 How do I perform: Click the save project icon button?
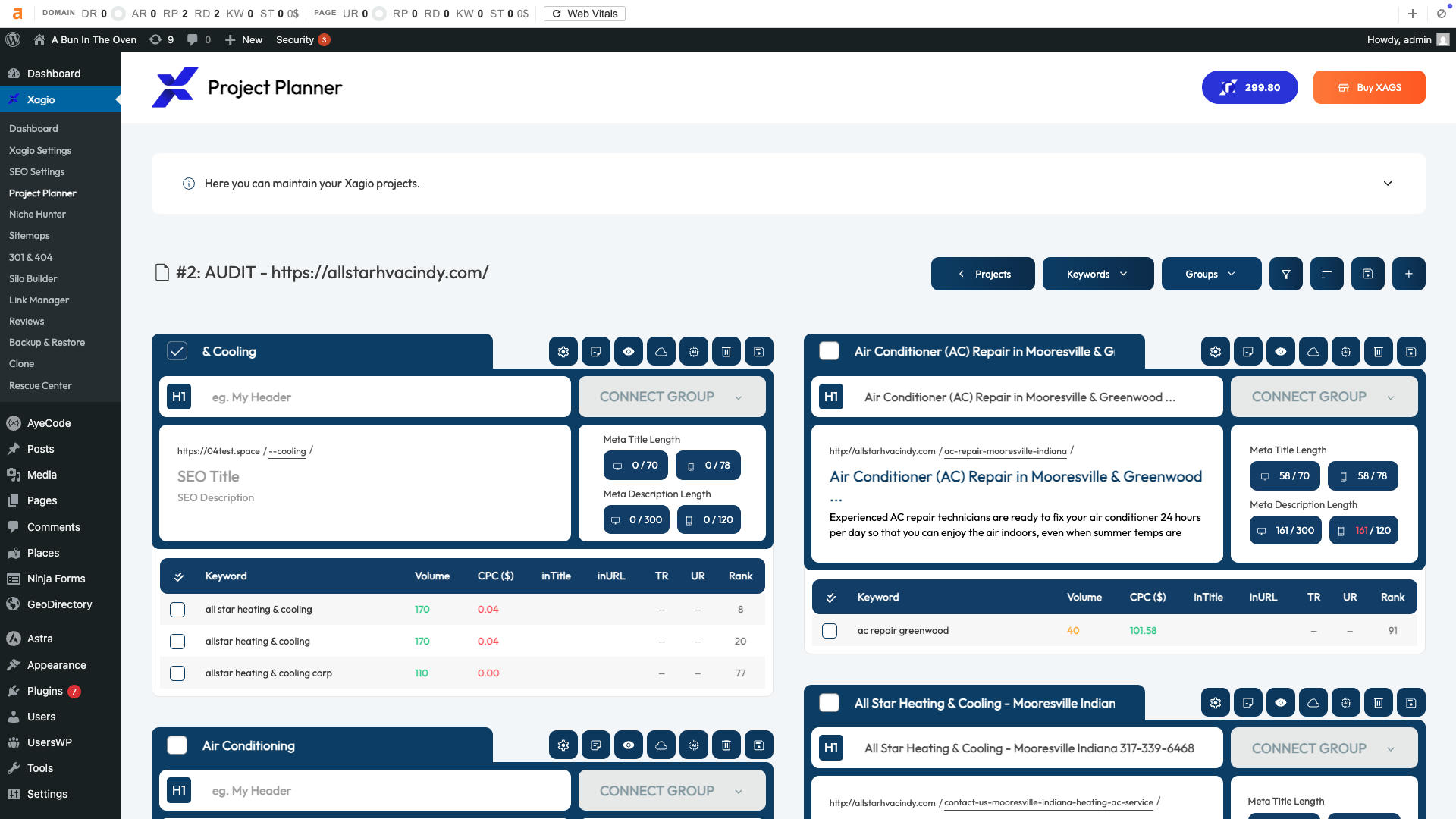pyautogui.click(x=1368, y=274)
